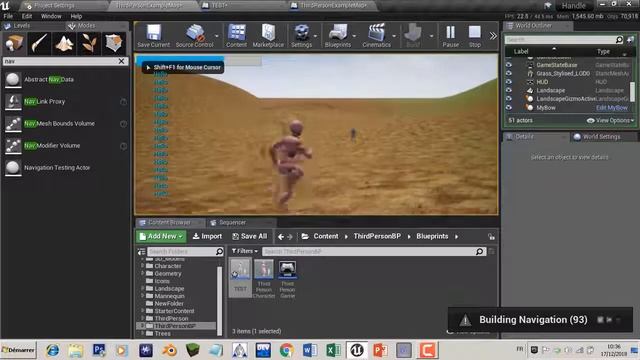Click folder tree scrollbar in Content Browser

click(x=220, y=300)
